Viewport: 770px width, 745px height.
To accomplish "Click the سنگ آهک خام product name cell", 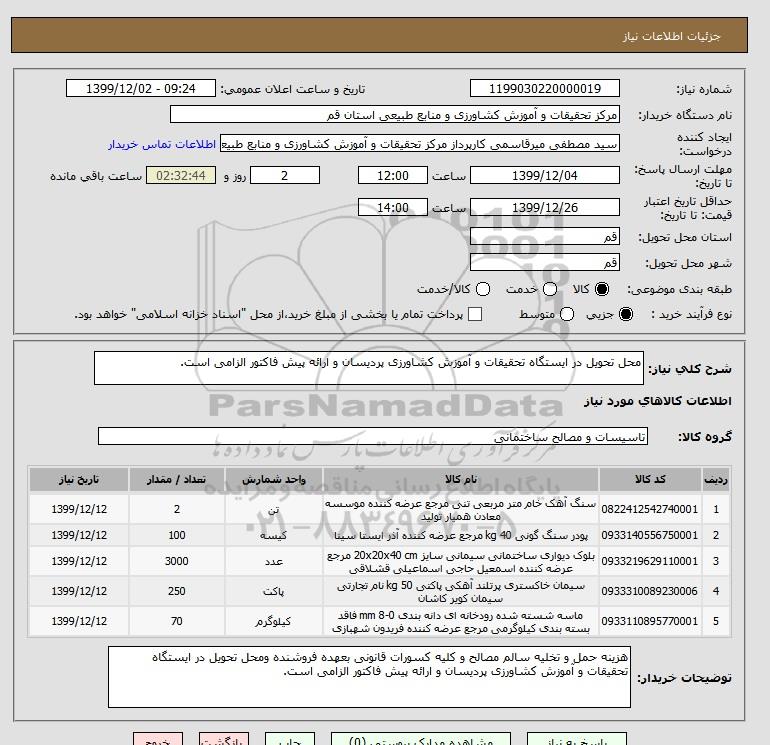I will tap(461, 509).
